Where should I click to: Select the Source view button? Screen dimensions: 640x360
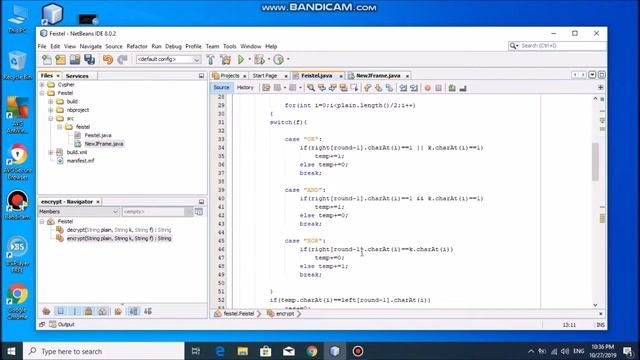click(x=221, y=88)
